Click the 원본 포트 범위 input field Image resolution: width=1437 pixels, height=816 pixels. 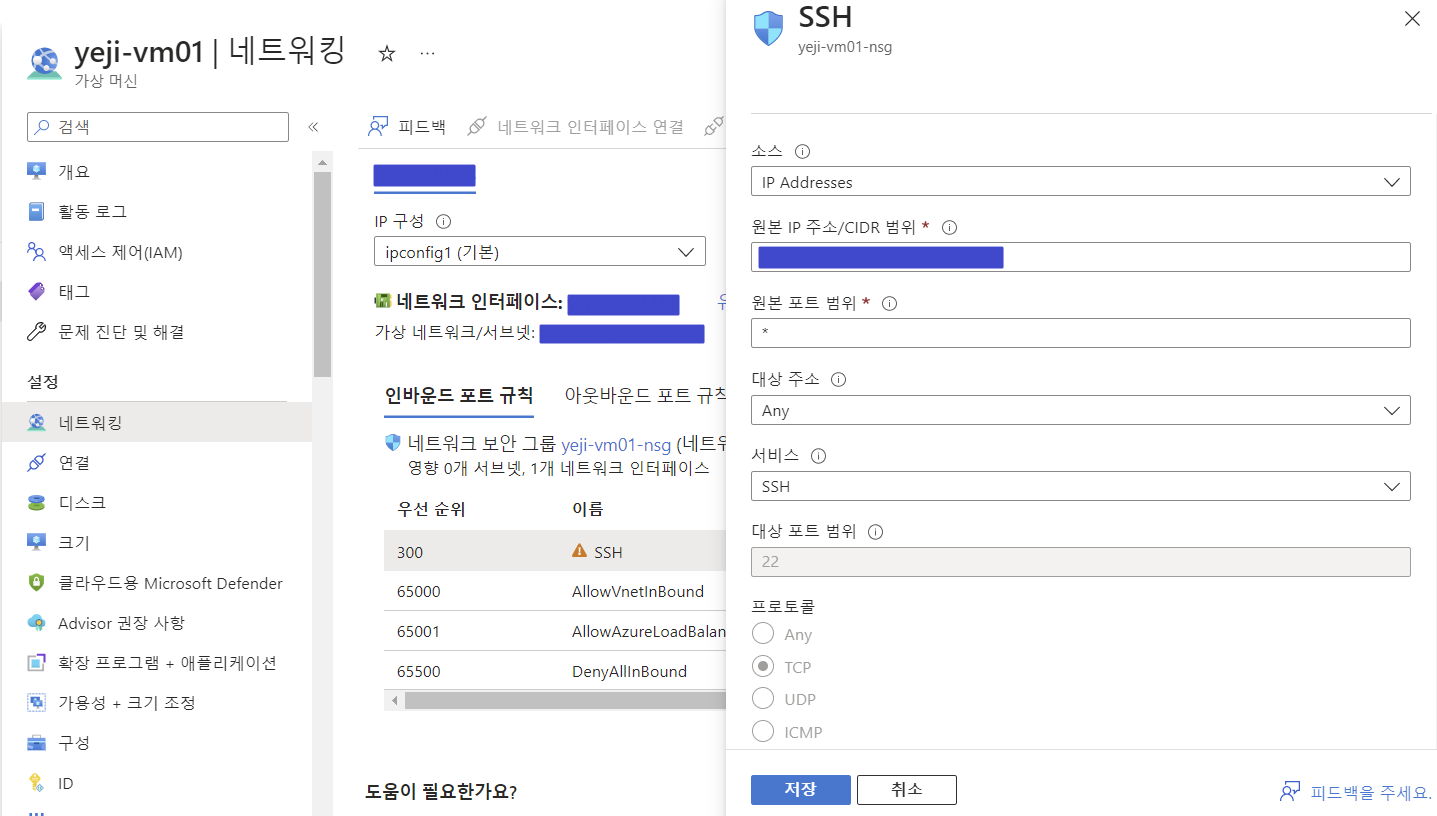point(1080,333)
